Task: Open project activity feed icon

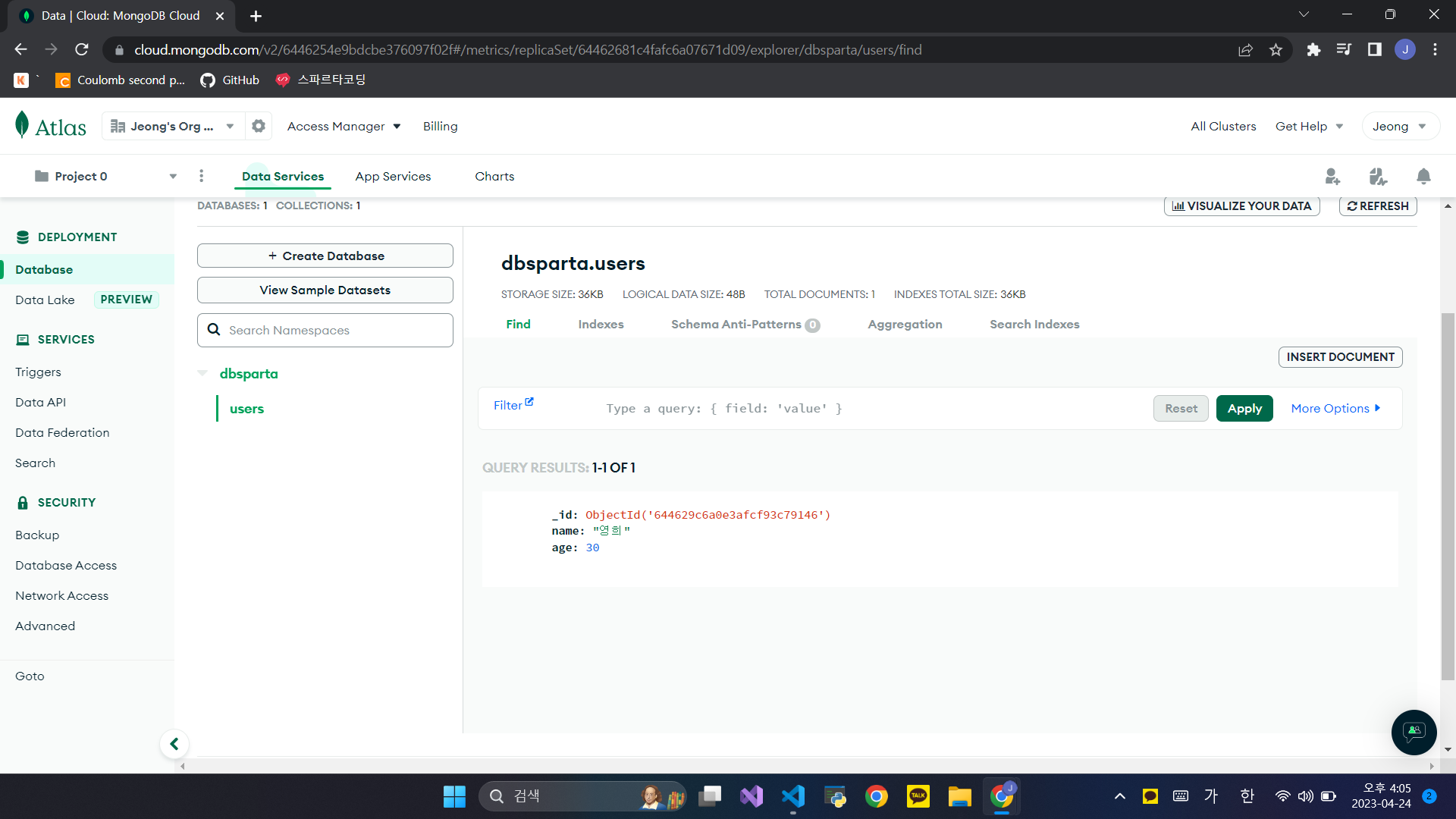Action: point(1378,177)
